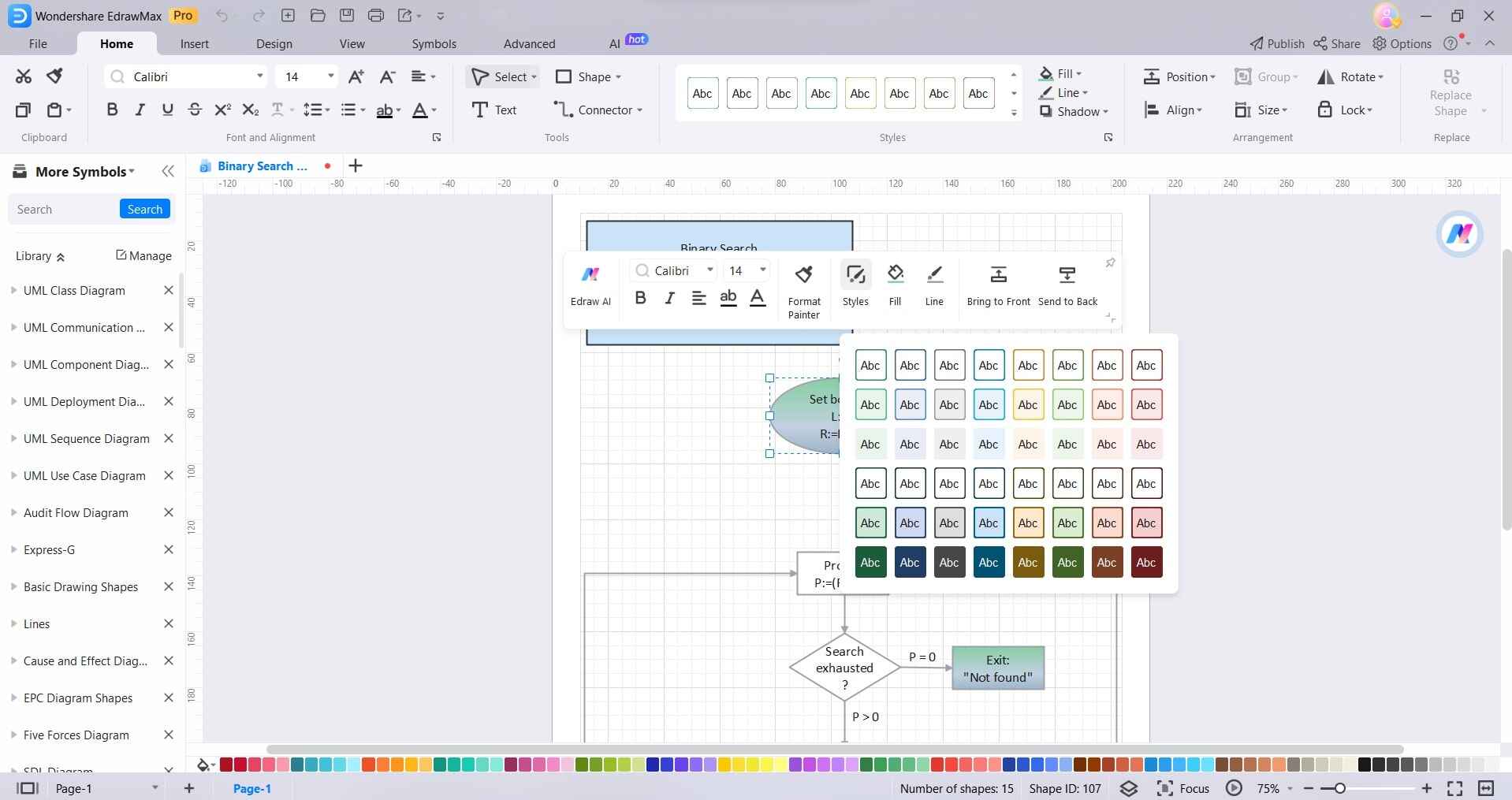Toggle Bold in the ribbon

pyautogui.click(x=112, y=110)
